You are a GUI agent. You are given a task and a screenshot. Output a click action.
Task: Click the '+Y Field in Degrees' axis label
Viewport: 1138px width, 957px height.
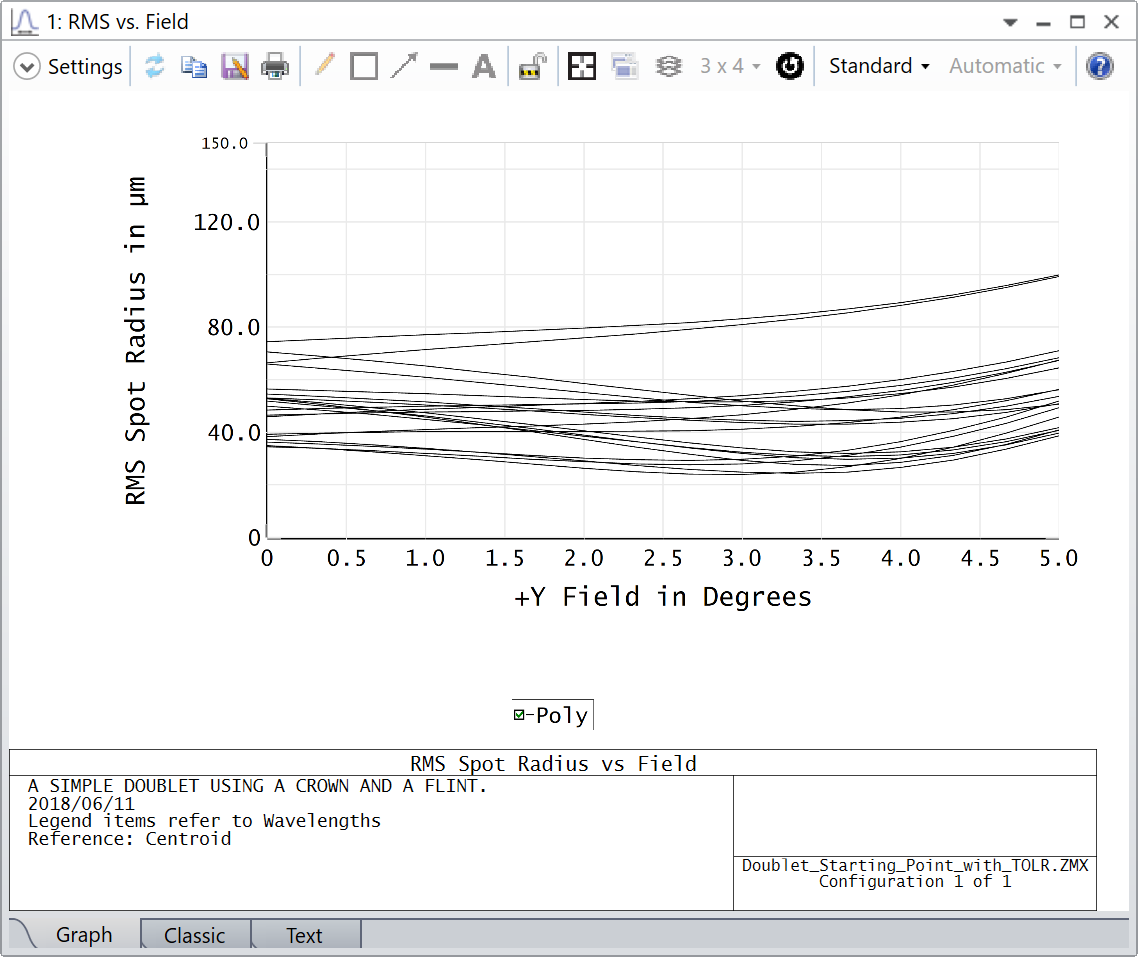pyautogui.click(x=663, y=596)
